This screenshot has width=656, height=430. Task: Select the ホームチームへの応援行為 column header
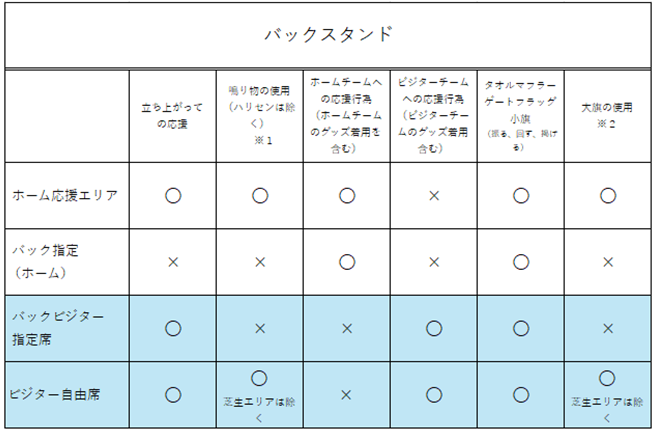coord(346,115)
